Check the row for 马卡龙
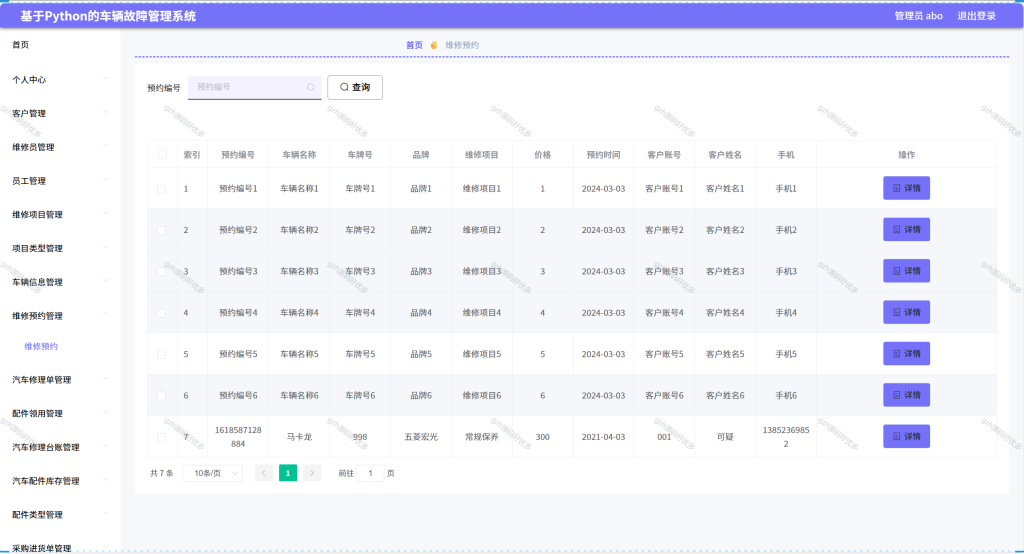This screenshot has height=554, width=1024. coord(161,437)
